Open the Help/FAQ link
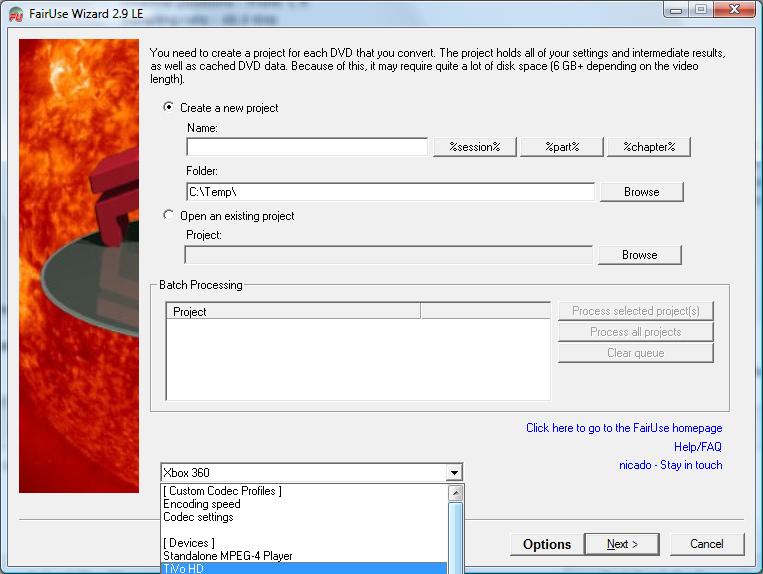The image size is (763, 574). (x=698, y=447)
